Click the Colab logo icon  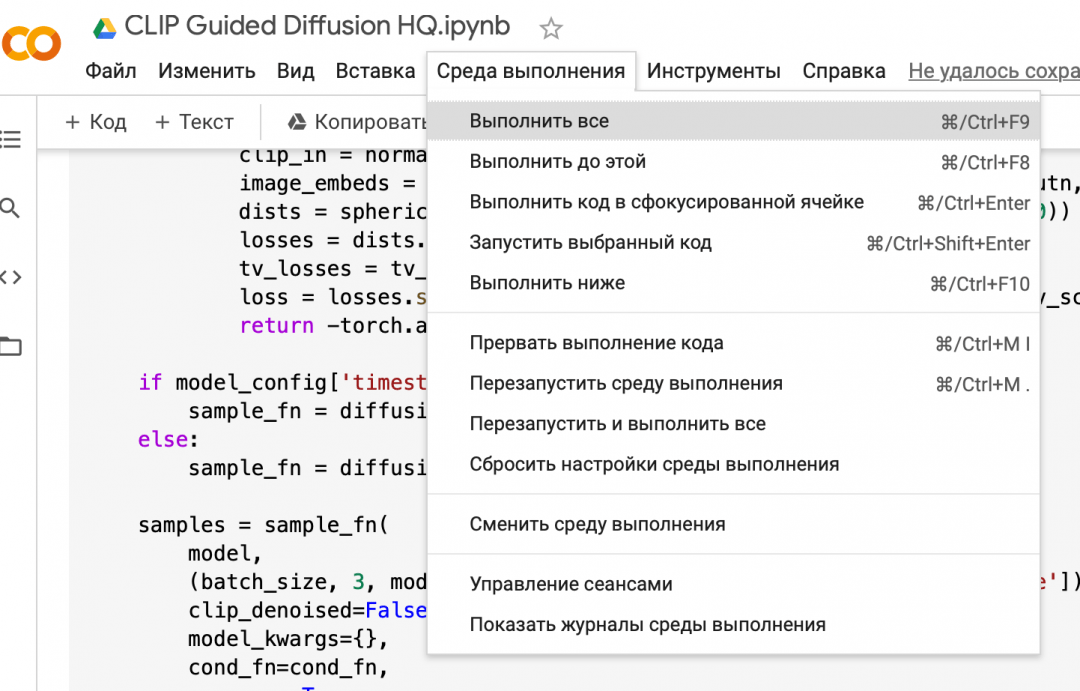30,43
